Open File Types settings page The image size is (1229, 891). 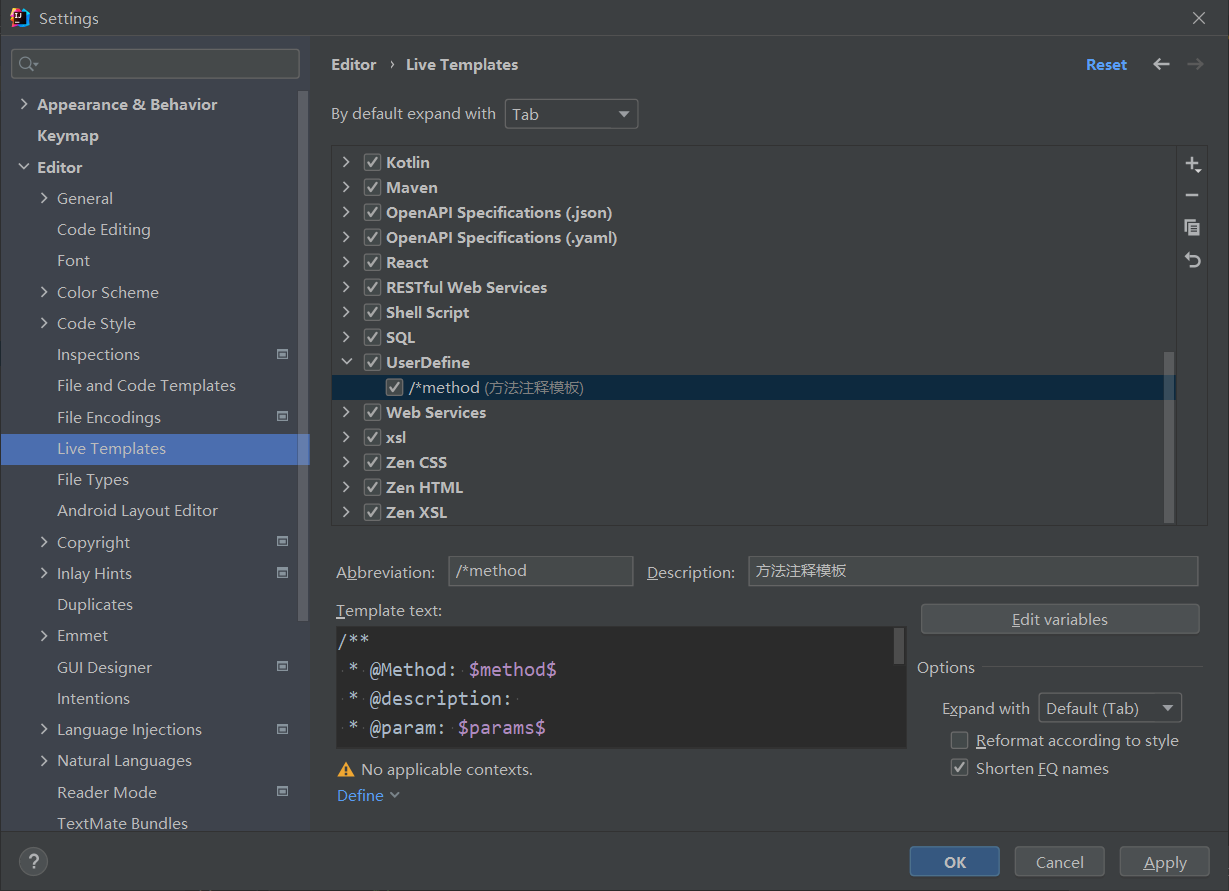point(93,480)
